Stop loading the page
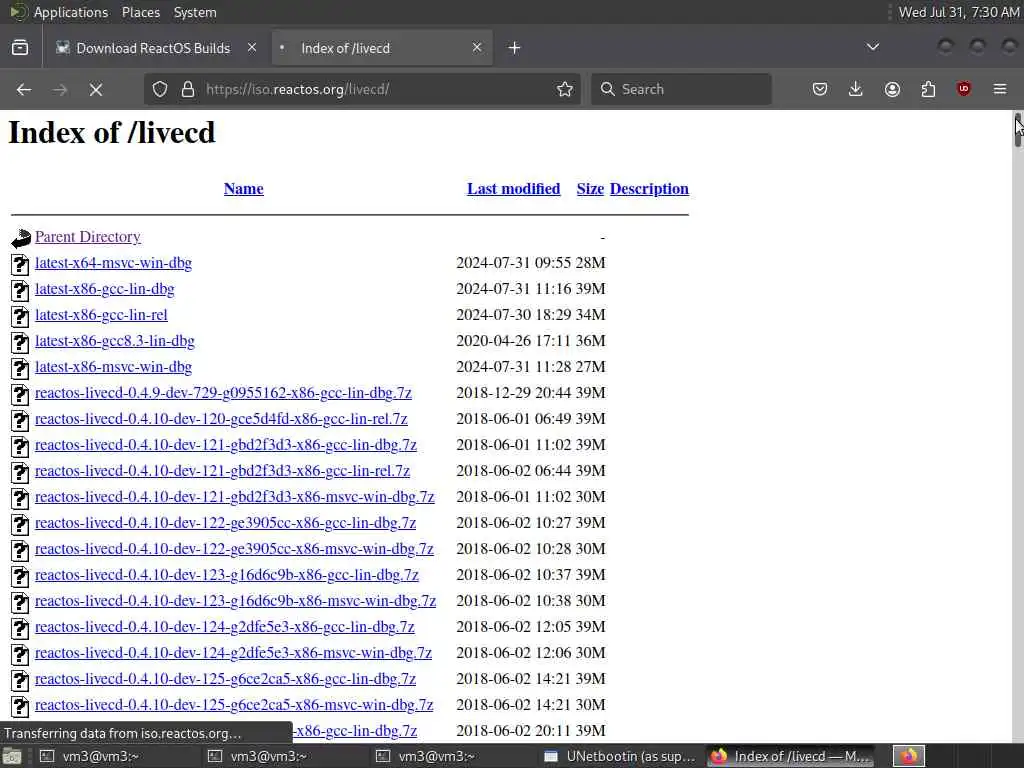Viewport: 1024px width, 768px height. pos(96,89)
